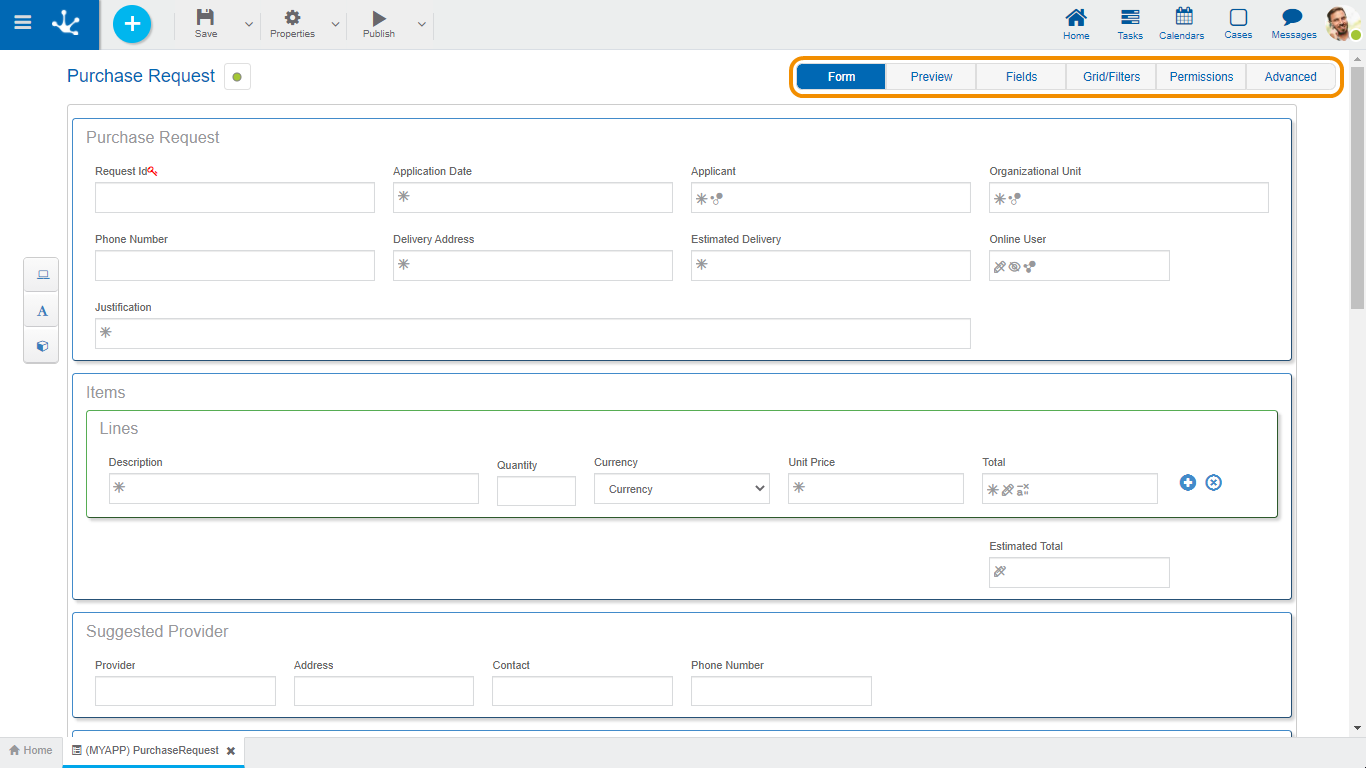Click the Request Id input field
Screen dimensions: 1366x768
(235, 198)
